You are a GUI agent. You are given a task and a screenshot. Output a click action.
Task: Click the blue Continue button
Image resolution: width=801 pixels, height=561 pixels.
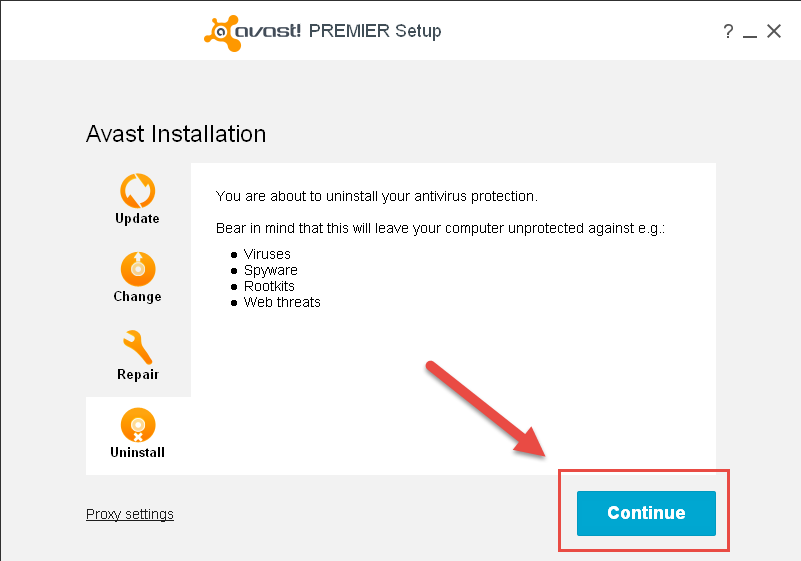[646, 513]
